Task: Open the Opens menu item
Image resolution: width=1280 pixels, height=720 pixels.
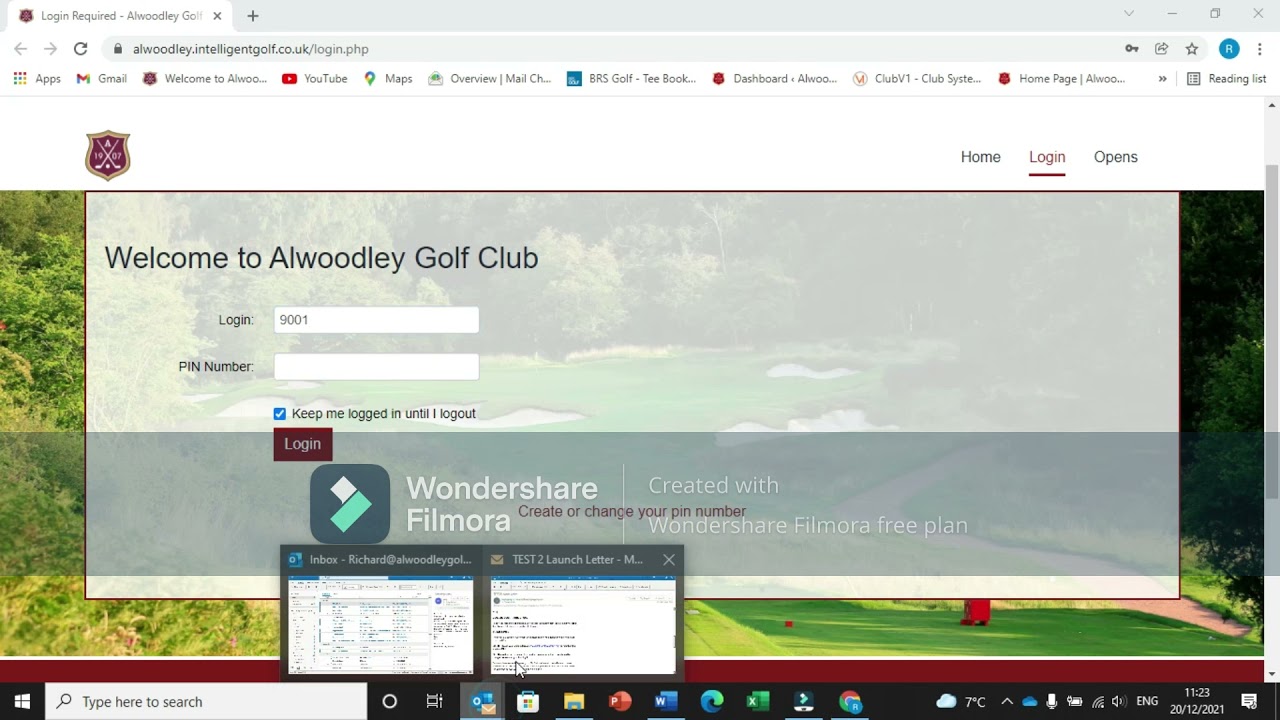Action: tap(1116, 157)
